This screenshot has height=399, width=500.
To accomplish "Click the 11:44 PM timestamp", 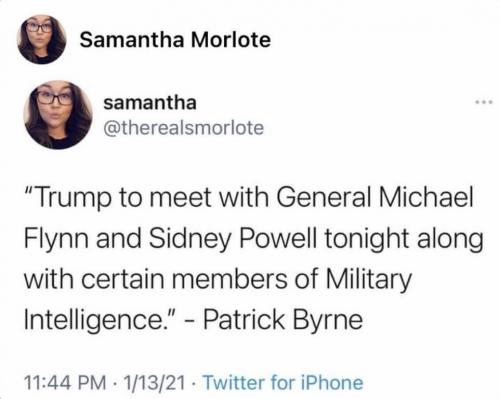I will 65,382.
